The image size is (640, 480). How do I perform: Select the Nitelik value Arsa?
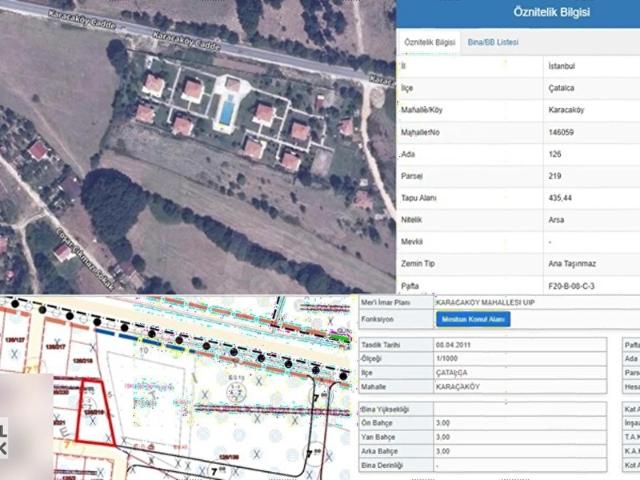tap(557, 220)
